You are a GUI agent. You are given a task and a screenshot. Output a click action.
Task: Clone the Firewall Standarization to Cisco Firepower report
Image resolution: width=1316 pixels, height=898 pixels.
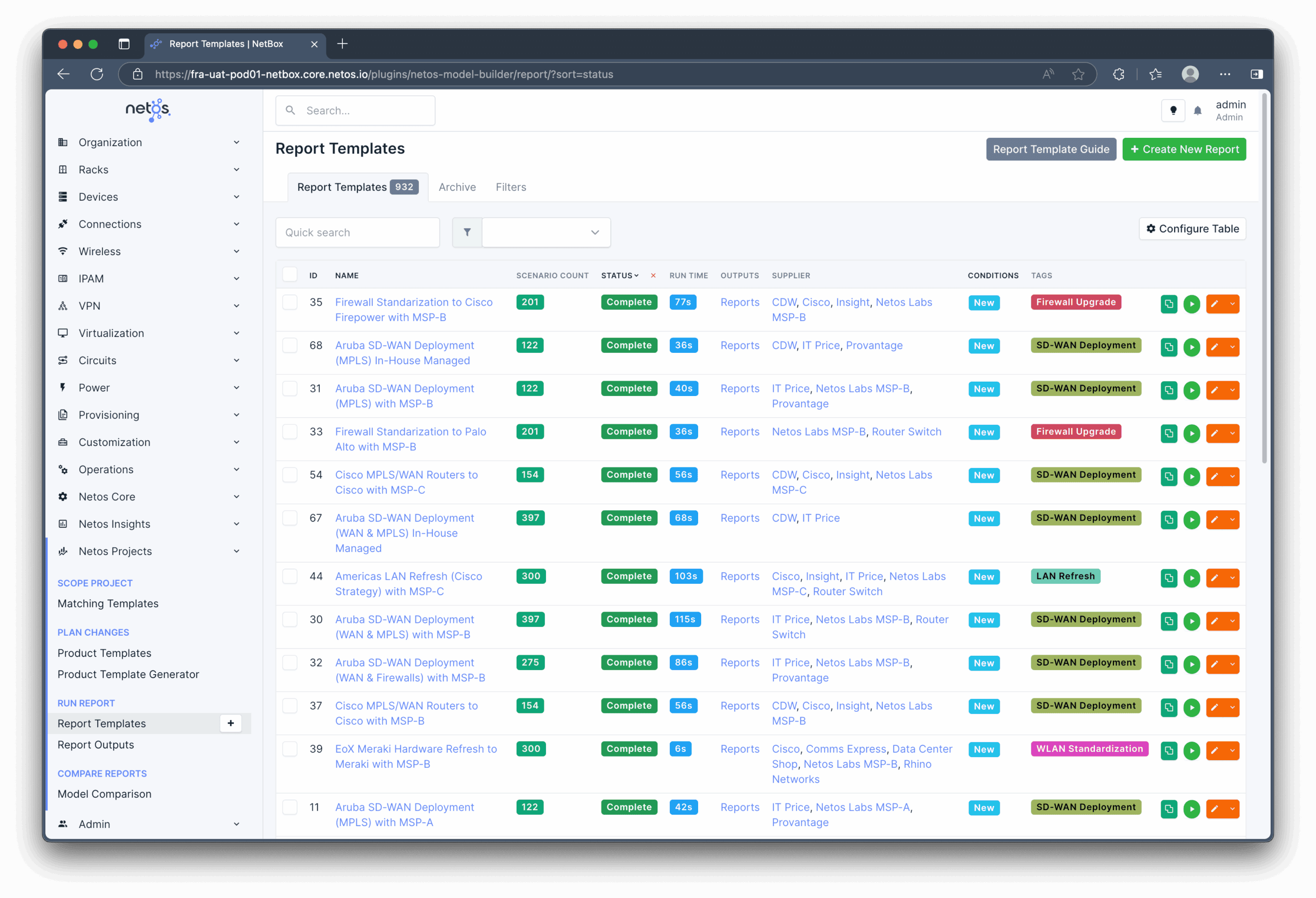(1168, 303)
